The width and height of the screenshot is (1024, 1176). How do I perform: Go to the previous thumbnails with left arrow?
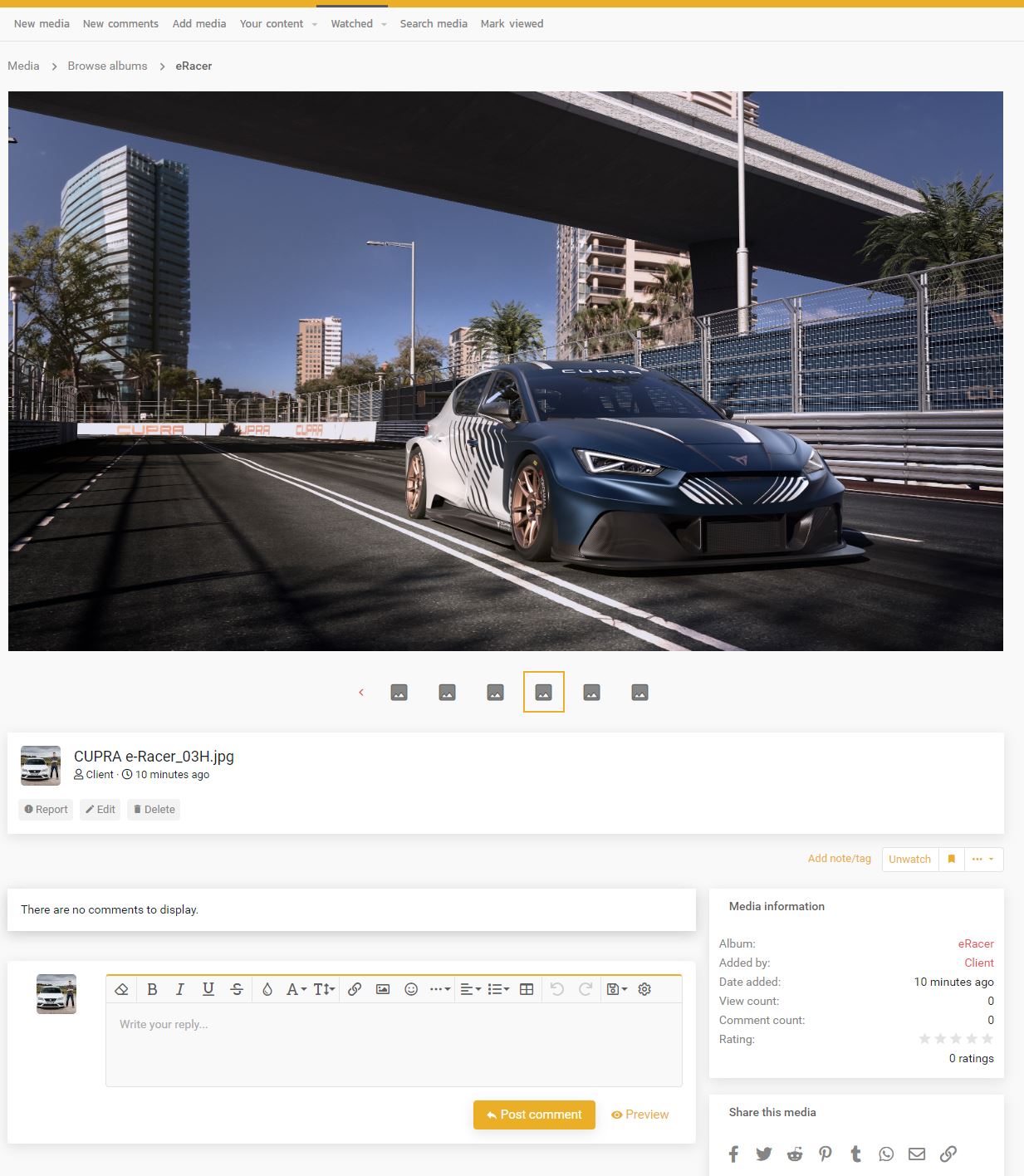(x=361, y=693)
